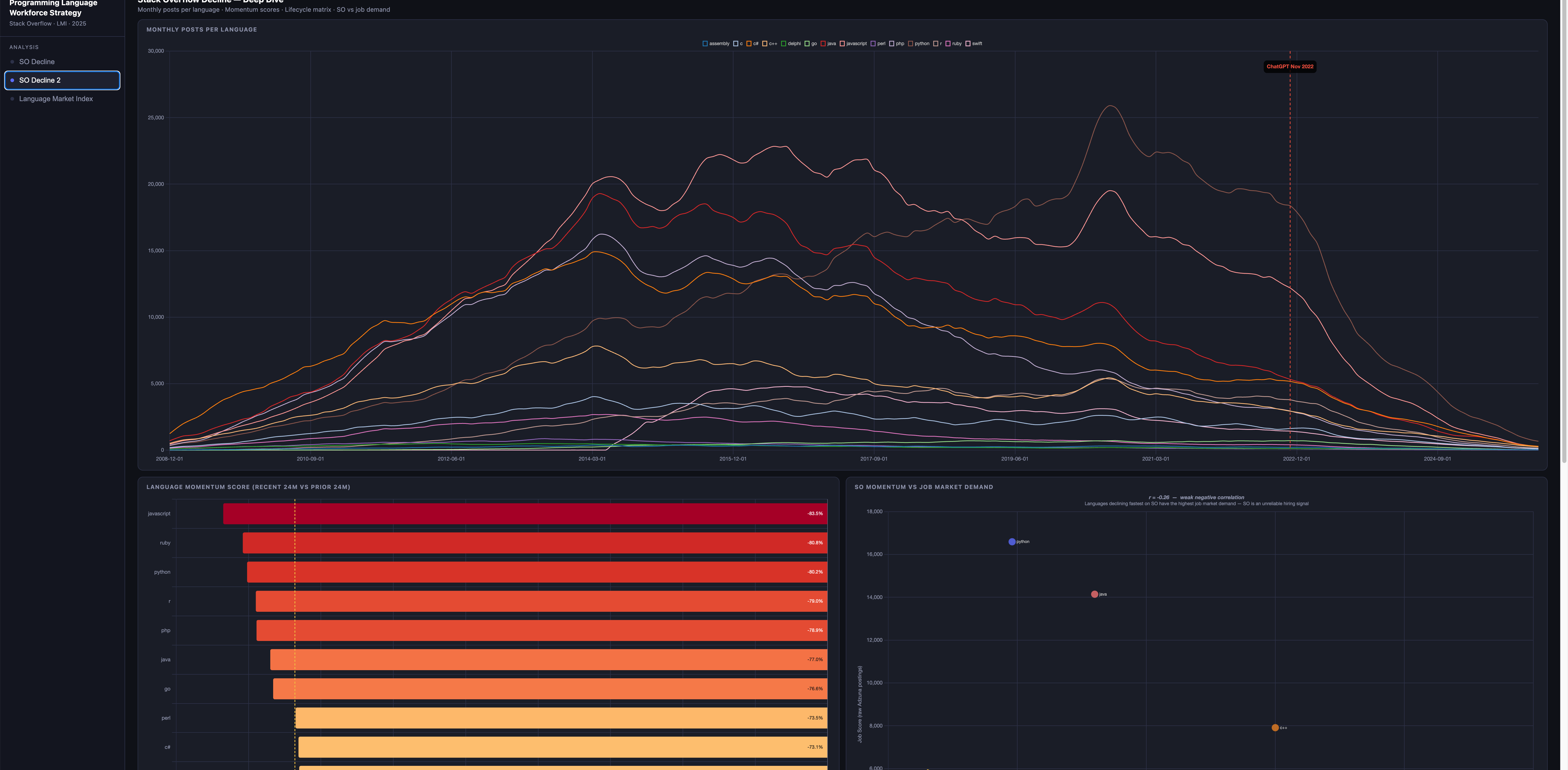Hide the ruby series via legend

click(x=954, y=44)
